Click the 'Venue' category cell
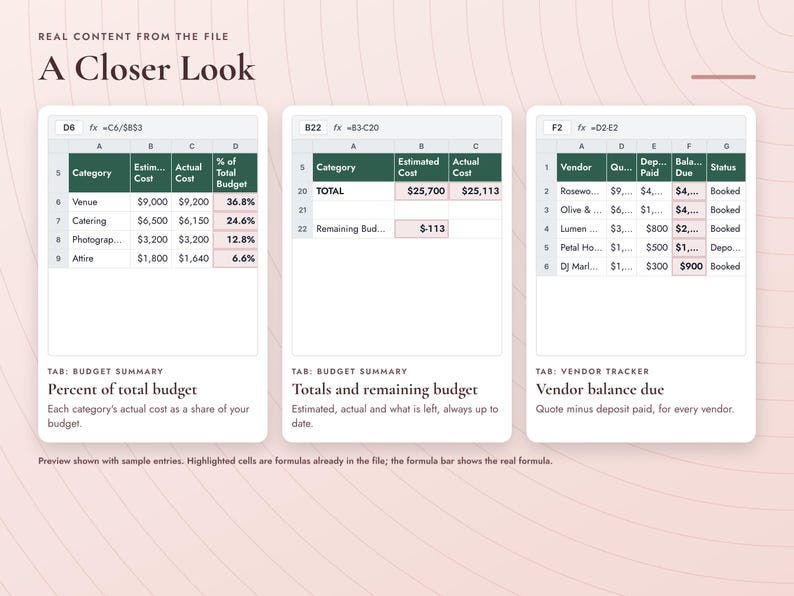Image resolution: width=794 pixels, height=596 pixels. 99,202
